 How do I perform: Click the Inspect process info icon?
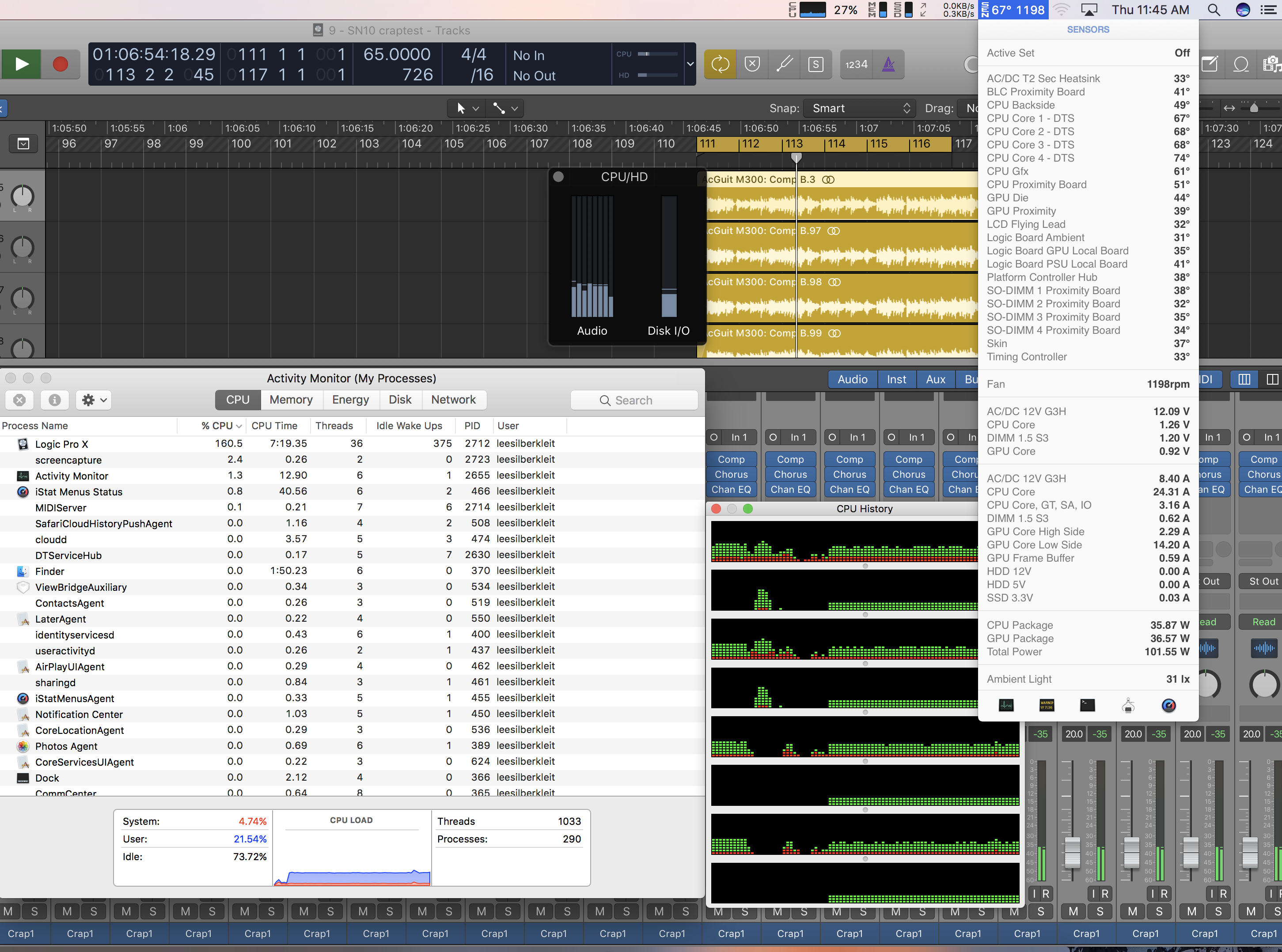(55, 399)
